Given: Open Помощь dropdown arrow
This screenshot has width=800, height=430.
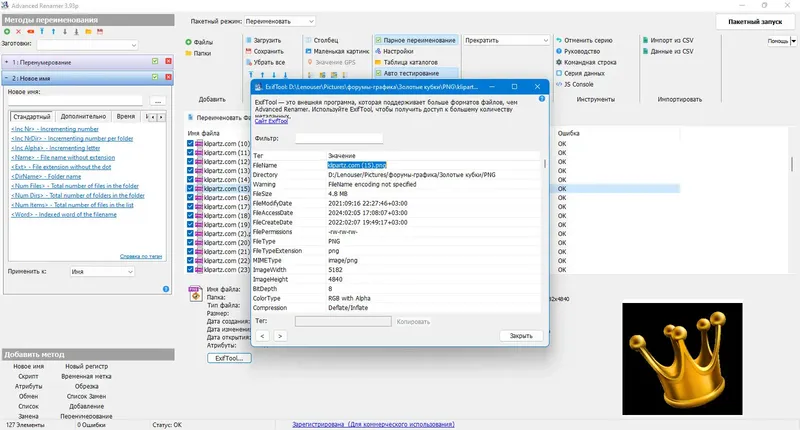Looking at the screenshot, I should (x=793, y=41).
